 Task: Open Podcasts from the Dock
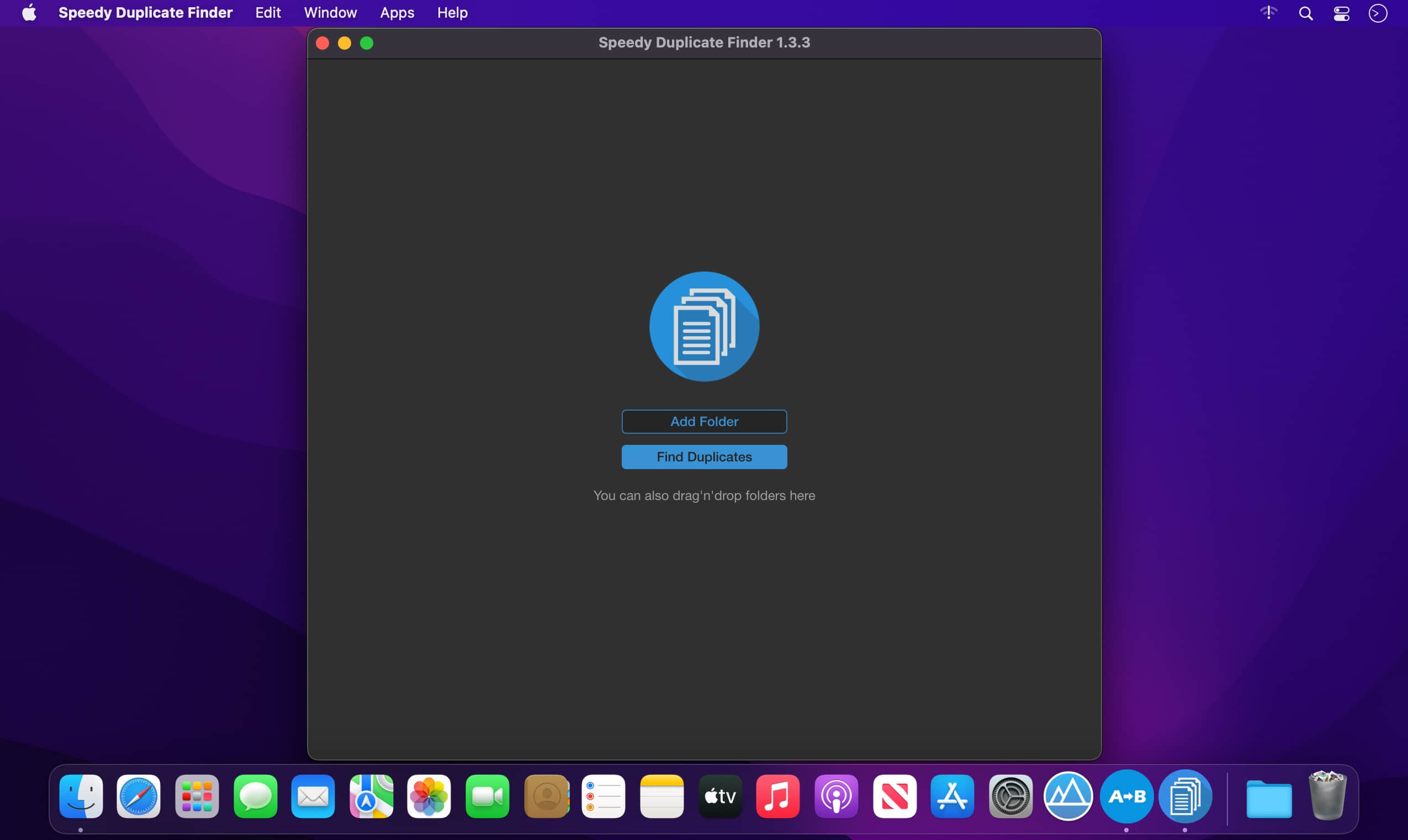click(x=836, y=796)
